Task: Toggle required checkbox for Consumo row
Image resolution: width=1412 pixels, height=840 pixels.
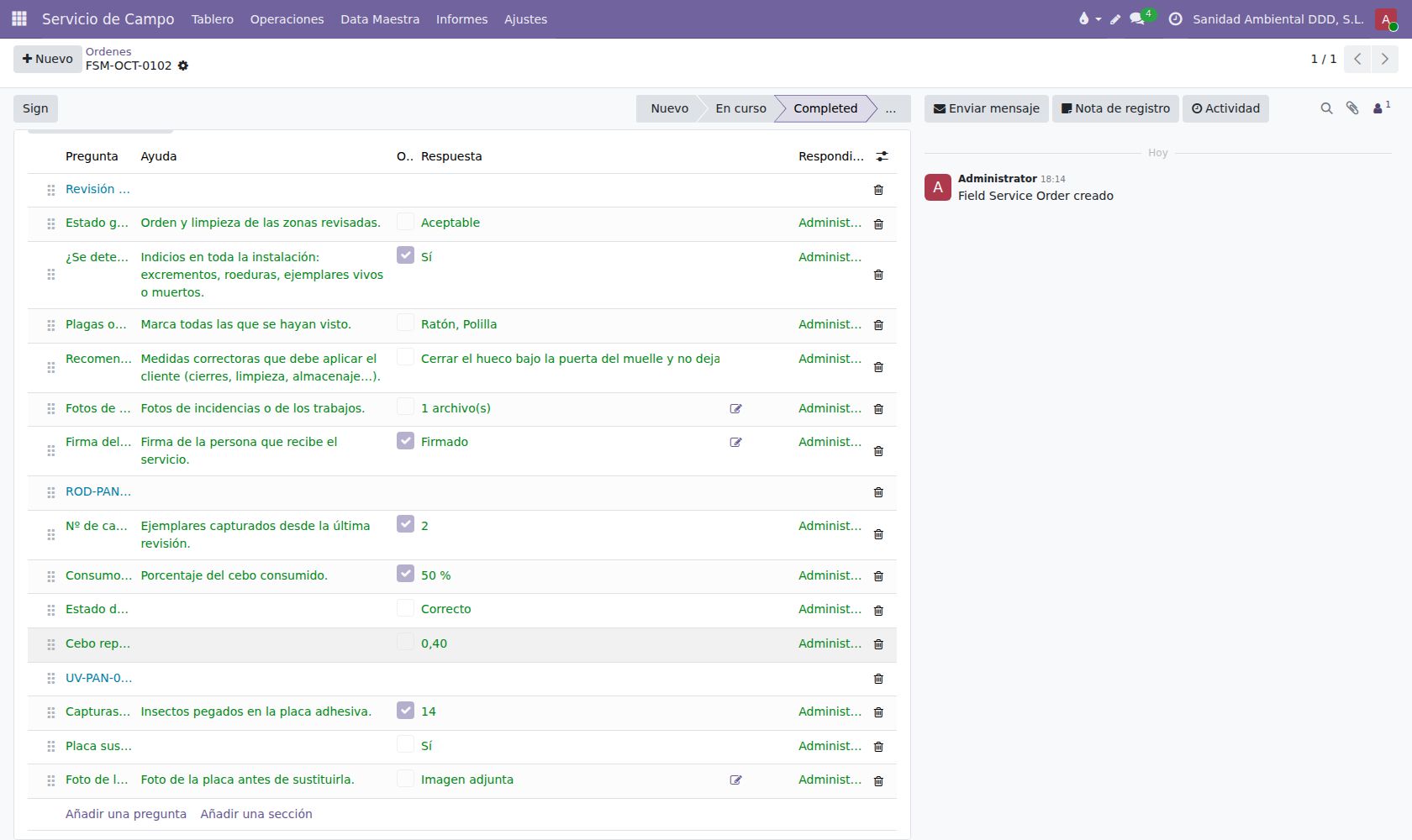Action: click(x=405, y=574)
